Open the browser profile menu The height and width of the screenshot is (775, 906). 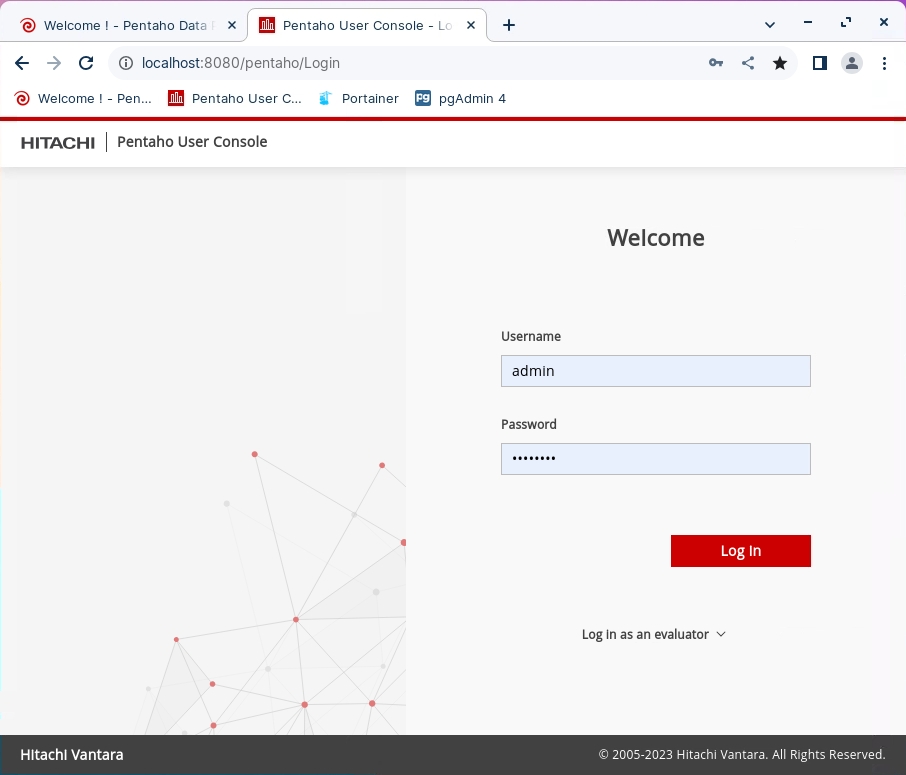(x=852, y=63)
